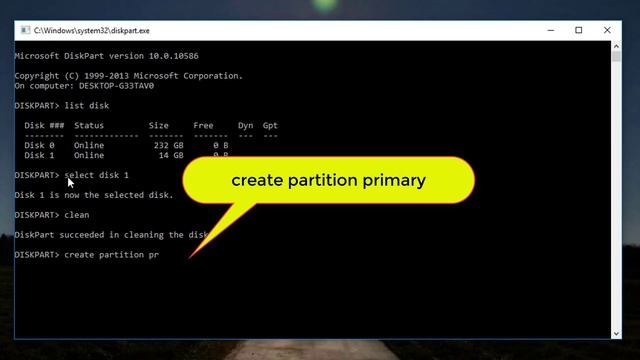Click Disk 1 is now the selected disk
This screenshot has width=640, height=360.
(94, 195)
